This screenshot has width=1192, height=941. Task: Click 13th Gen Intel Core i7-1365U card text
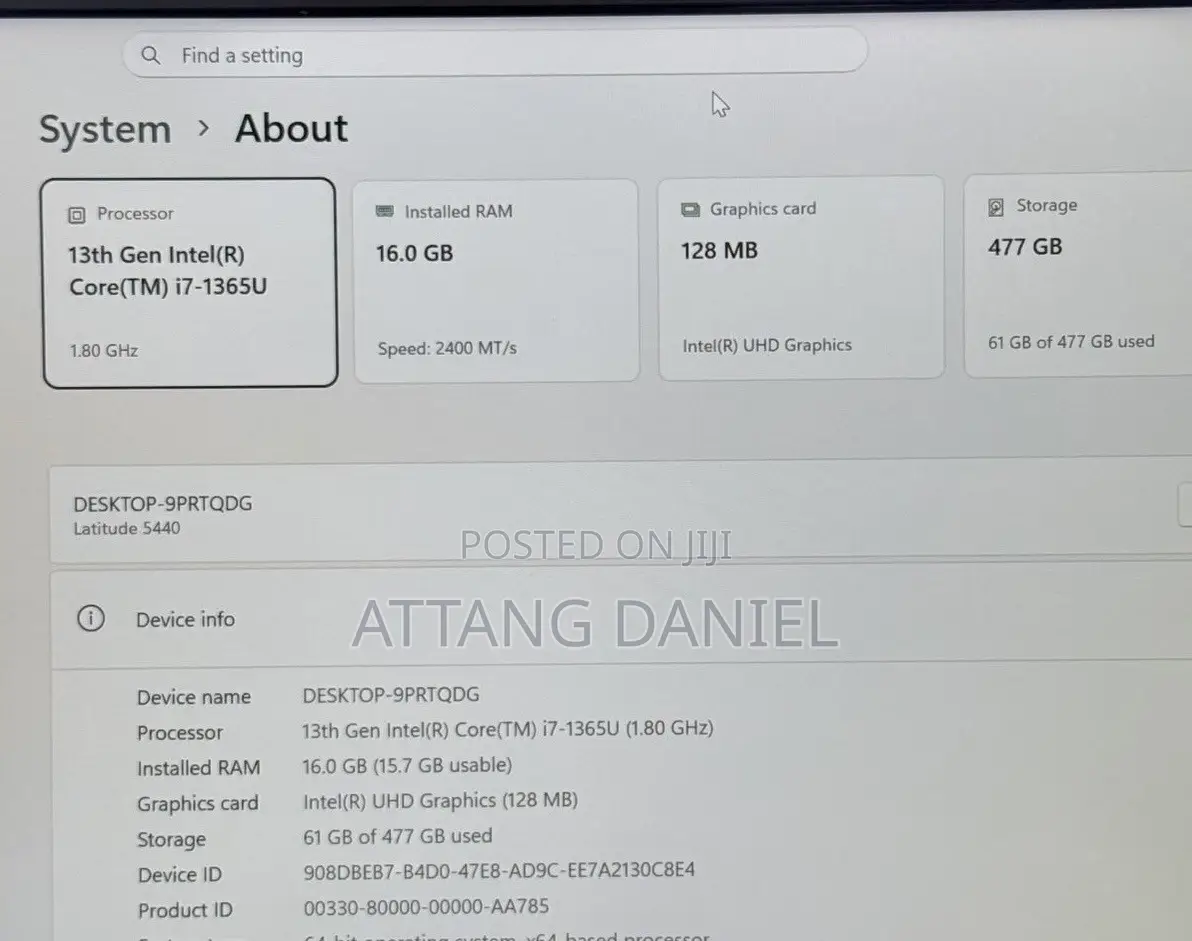pyautogui.click(x=168, y=271)
